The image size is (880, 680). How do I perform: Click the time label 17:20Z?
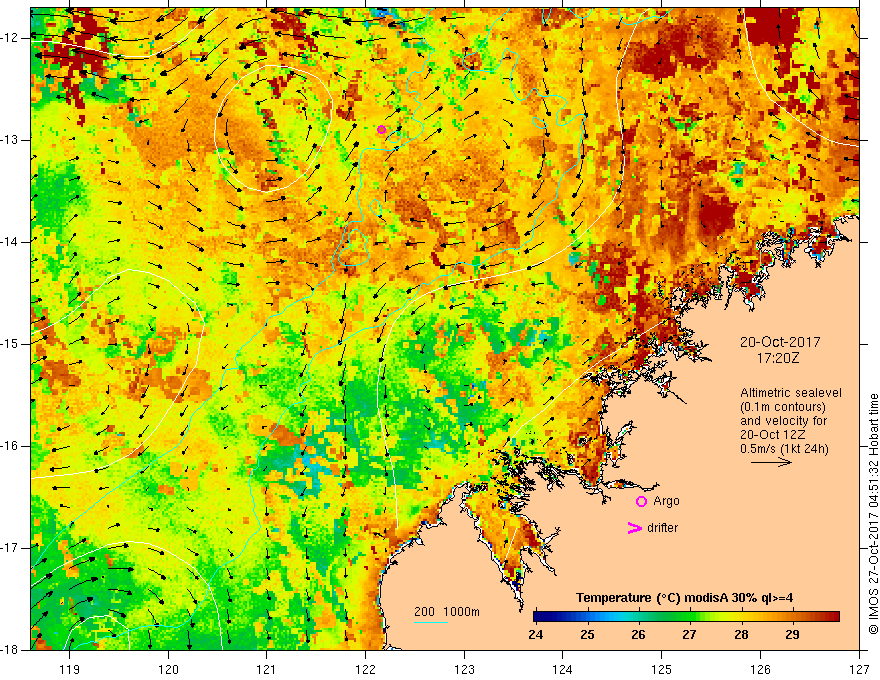click(x=778, y=358)
